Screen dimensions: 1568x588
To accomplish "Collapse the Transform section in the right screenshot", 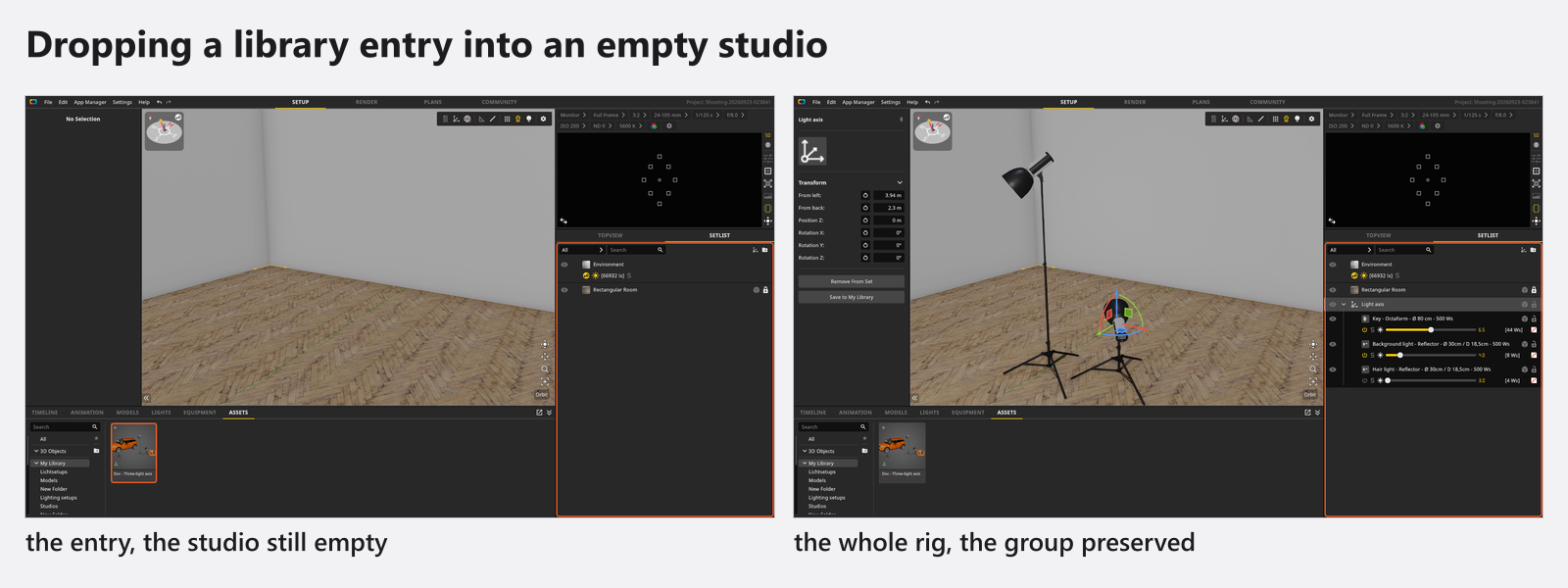I will 900,183.
